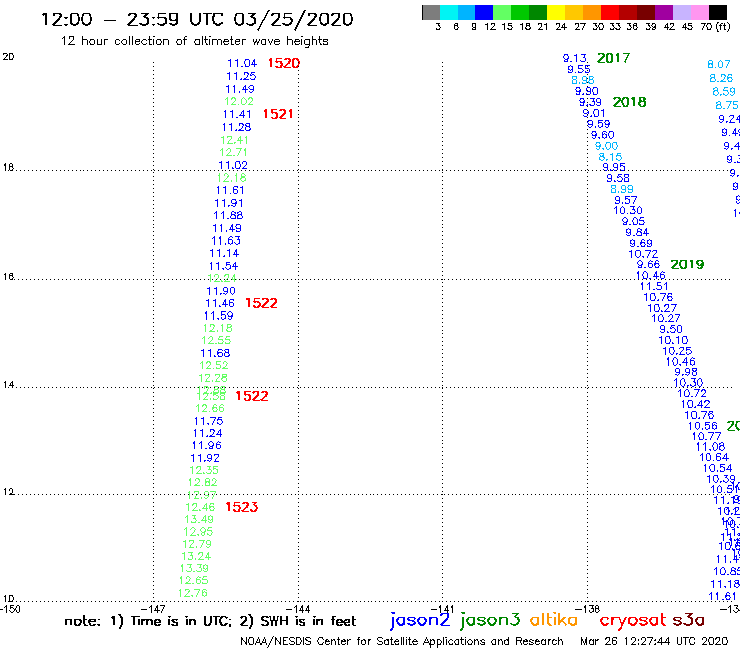Click the red 1522 label beside 11.46

[x=261, y=303]
